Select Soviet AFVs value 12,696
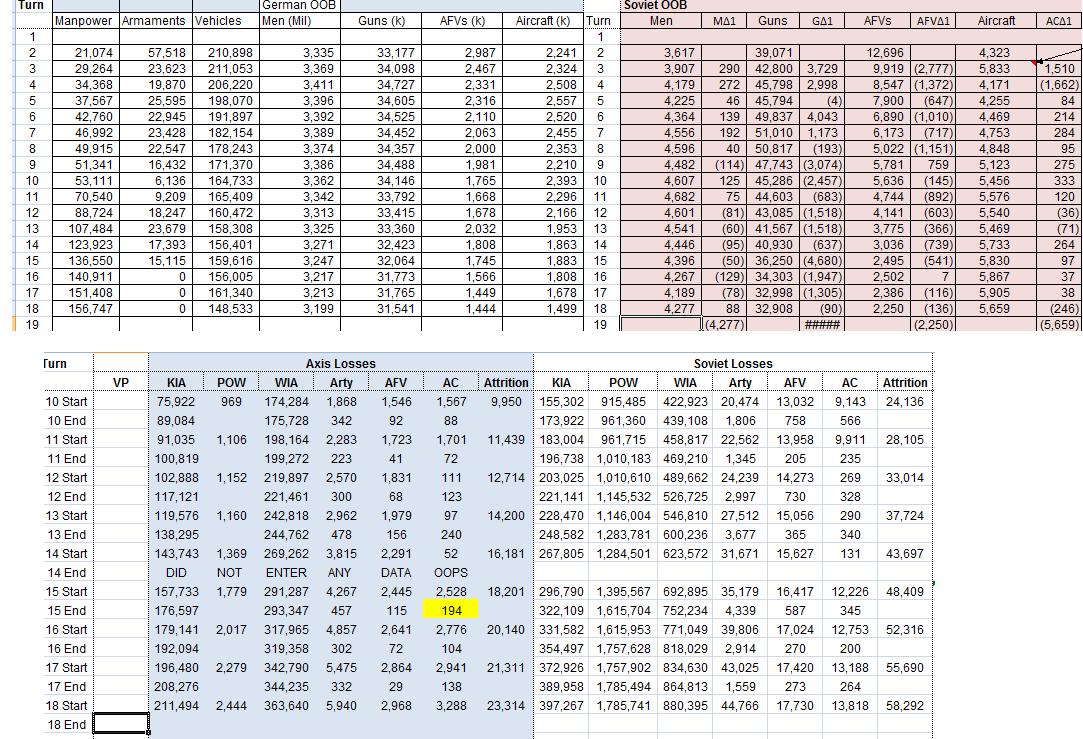The width and height of the screenshot is (1083, 739). 877,52
